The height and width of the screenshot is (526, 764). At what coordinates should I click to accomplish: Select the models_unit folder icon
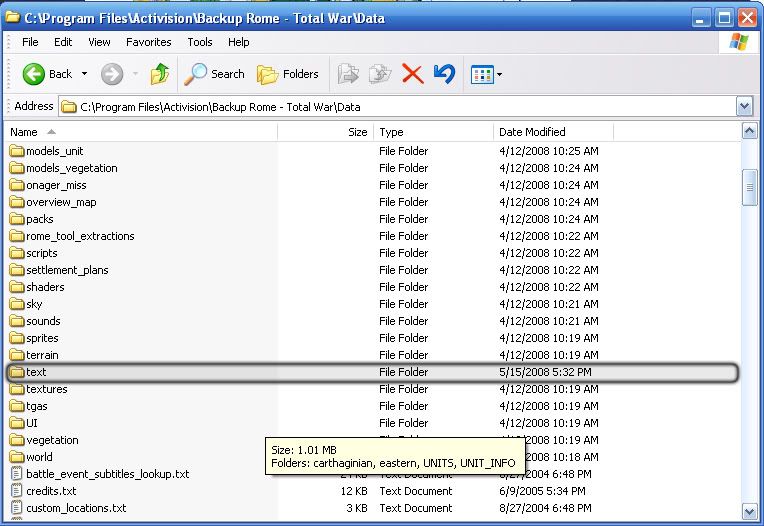pos(17,151)
